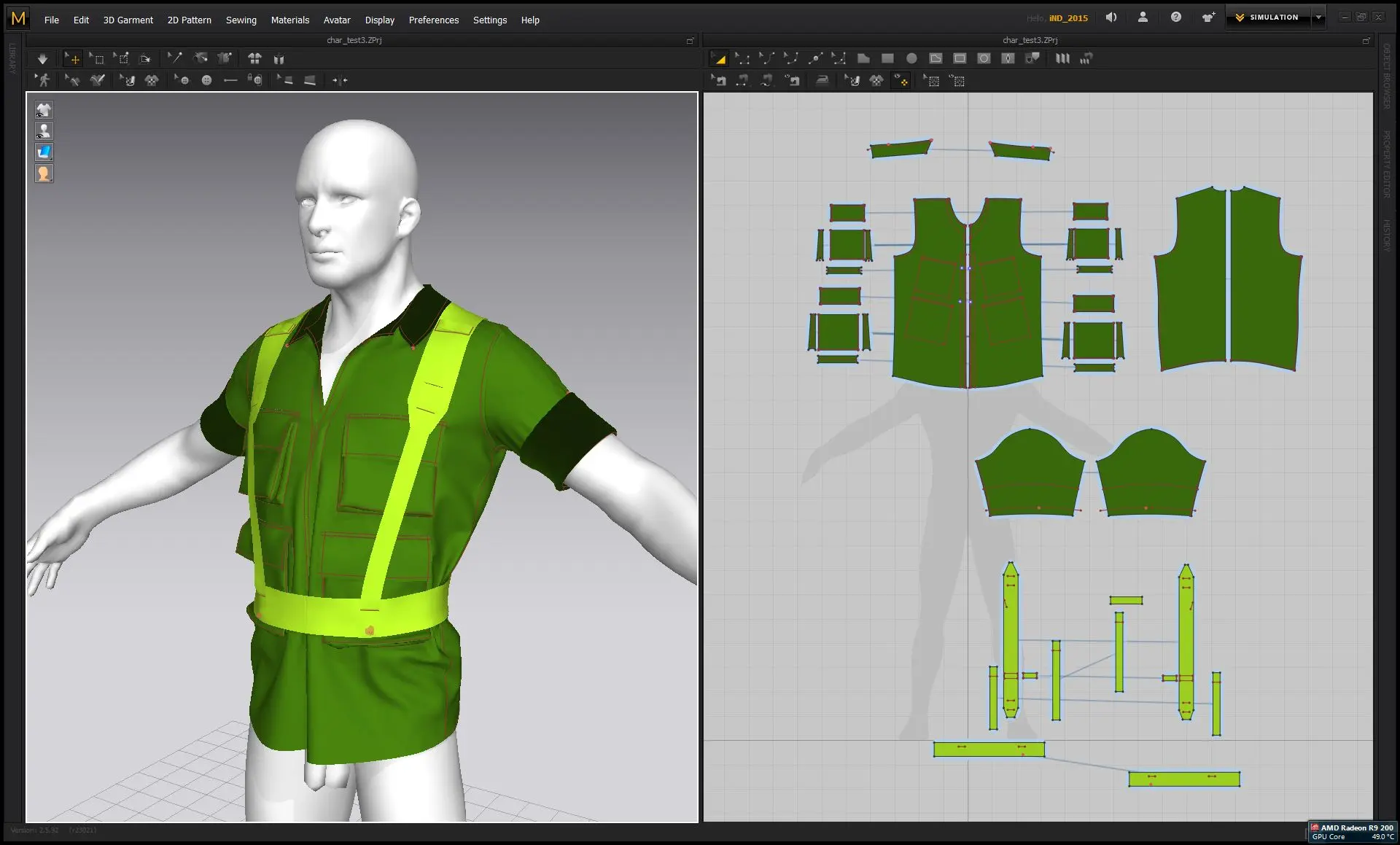Screen dimensions: 1400x845
Task: Open the SIMULATION mode dropdown arrow
Action: pos(1318,17)
